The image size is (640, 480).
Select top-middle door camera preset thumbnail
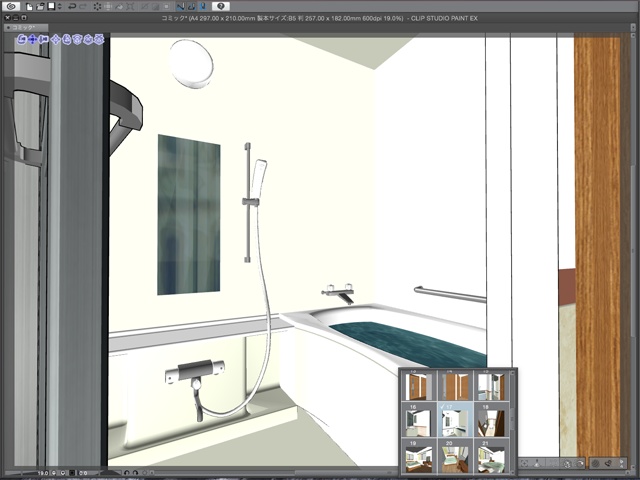(x=455, y=385)
